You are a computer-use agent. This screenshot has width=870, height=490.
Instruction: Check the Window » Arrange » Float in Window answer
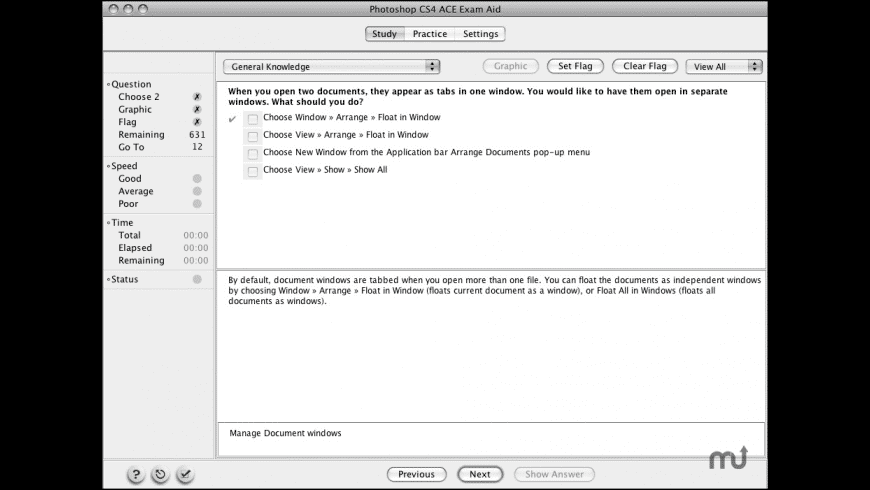tap(253, 118)
